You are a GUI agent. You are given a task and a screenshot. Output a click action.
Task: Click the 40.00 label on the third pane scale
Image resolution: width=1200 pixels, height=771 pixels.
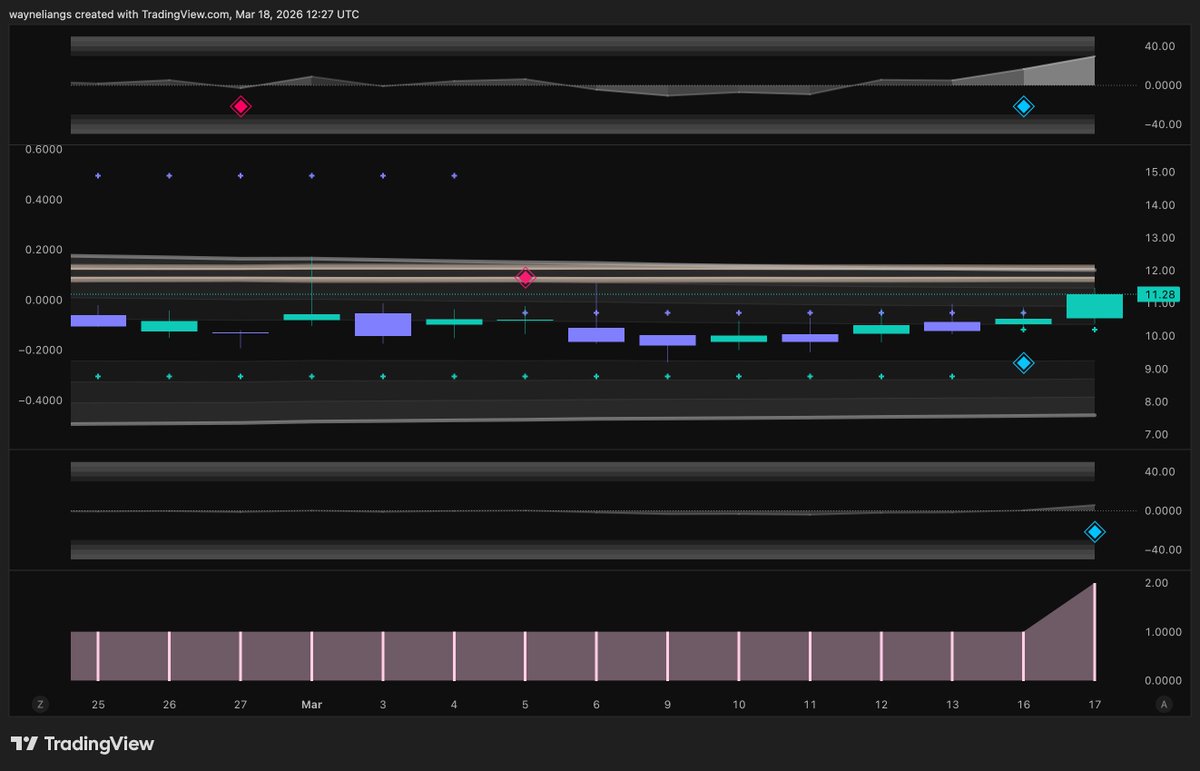(1159, 472)
